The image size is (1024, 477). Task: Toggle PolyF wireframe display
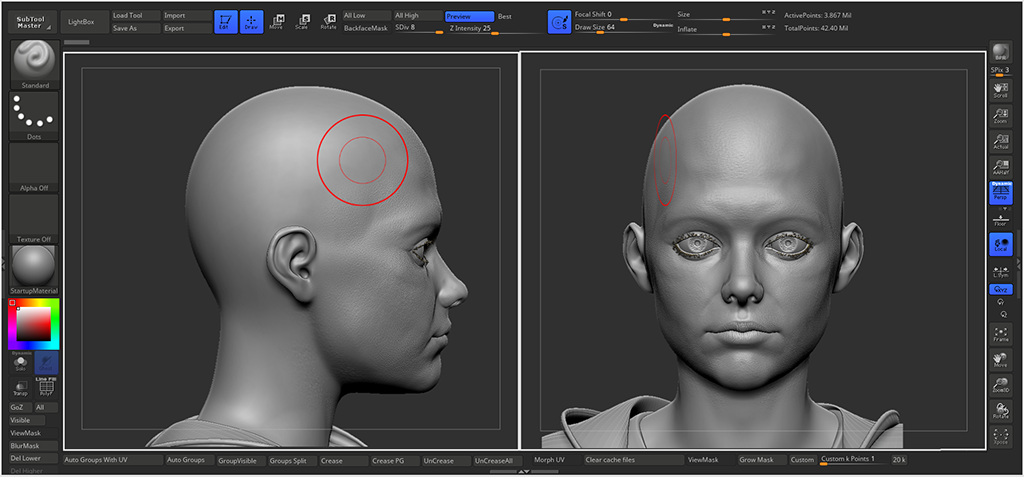pyautogui.click(x=46, y=390)
